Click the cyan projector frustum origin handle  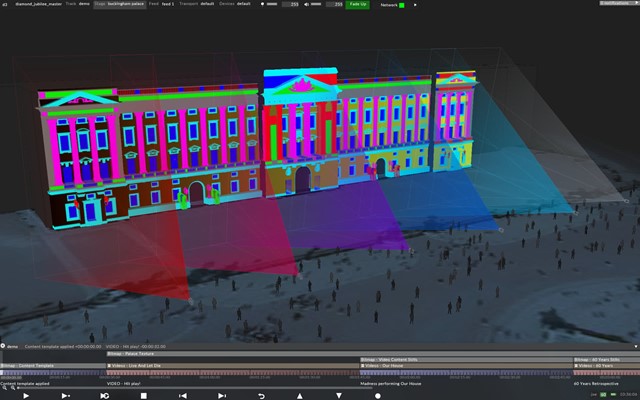pos(576,213)
